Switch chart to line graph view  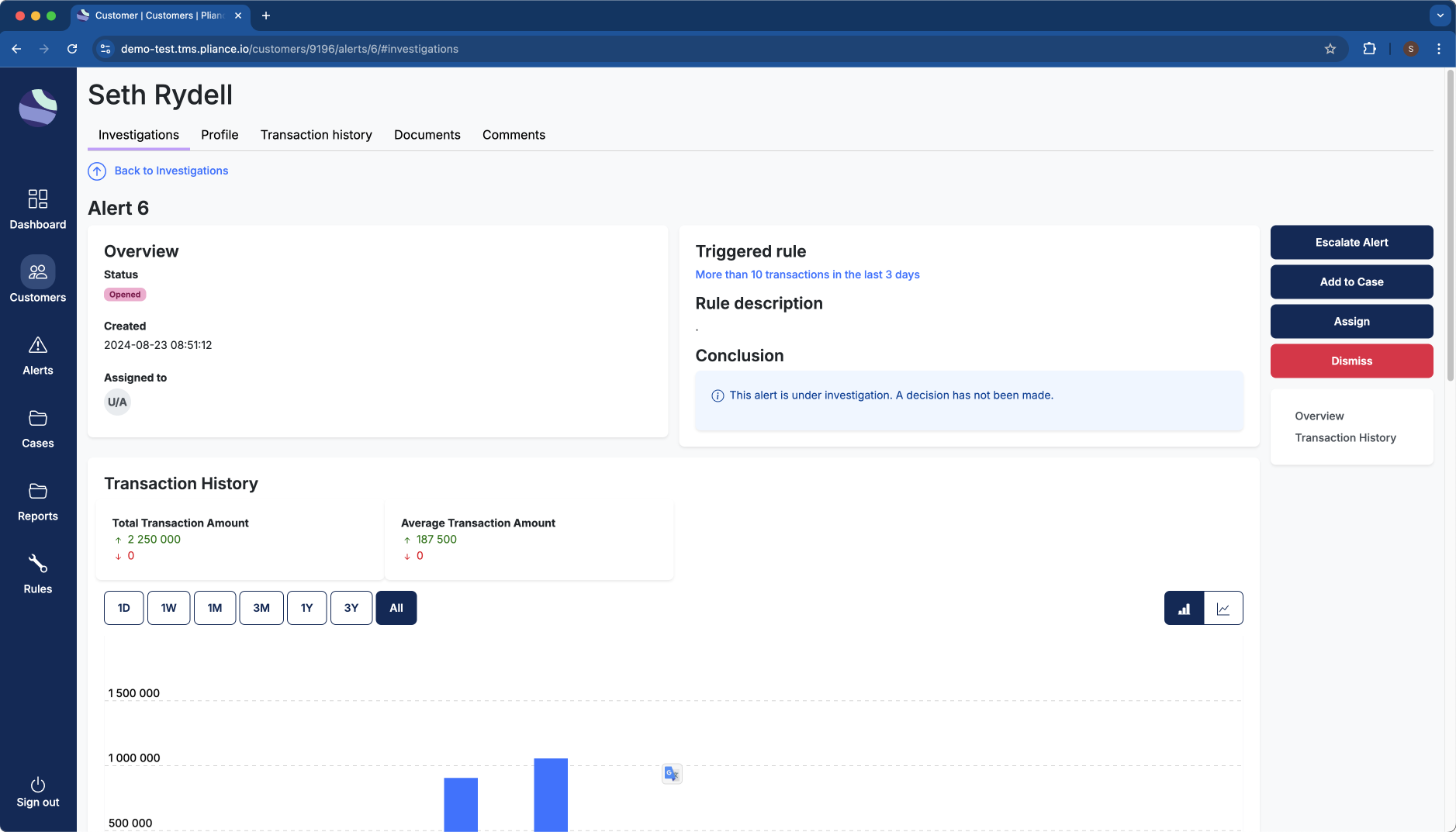[1223, 608]
